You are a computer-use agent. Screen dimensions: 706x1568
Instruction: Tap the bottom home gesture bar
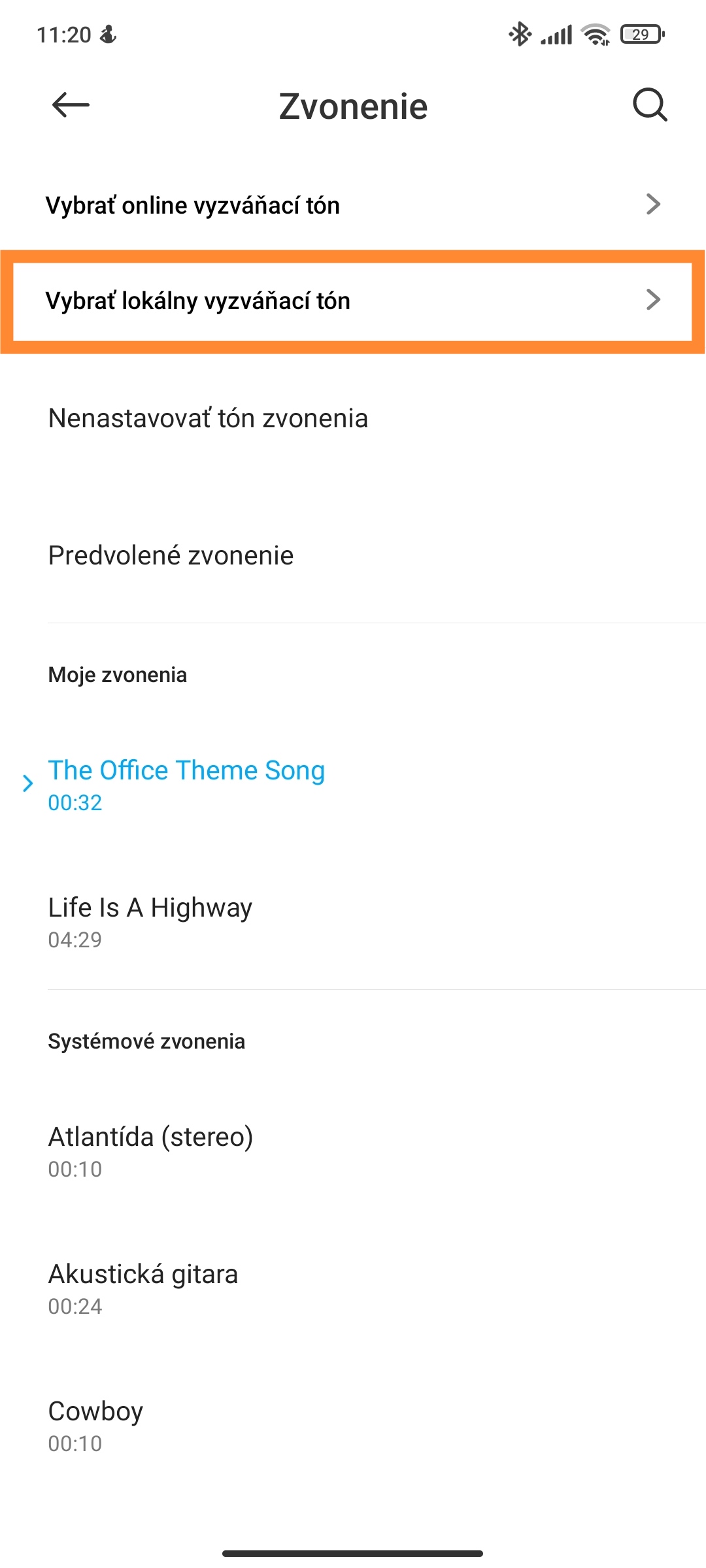353,1553
